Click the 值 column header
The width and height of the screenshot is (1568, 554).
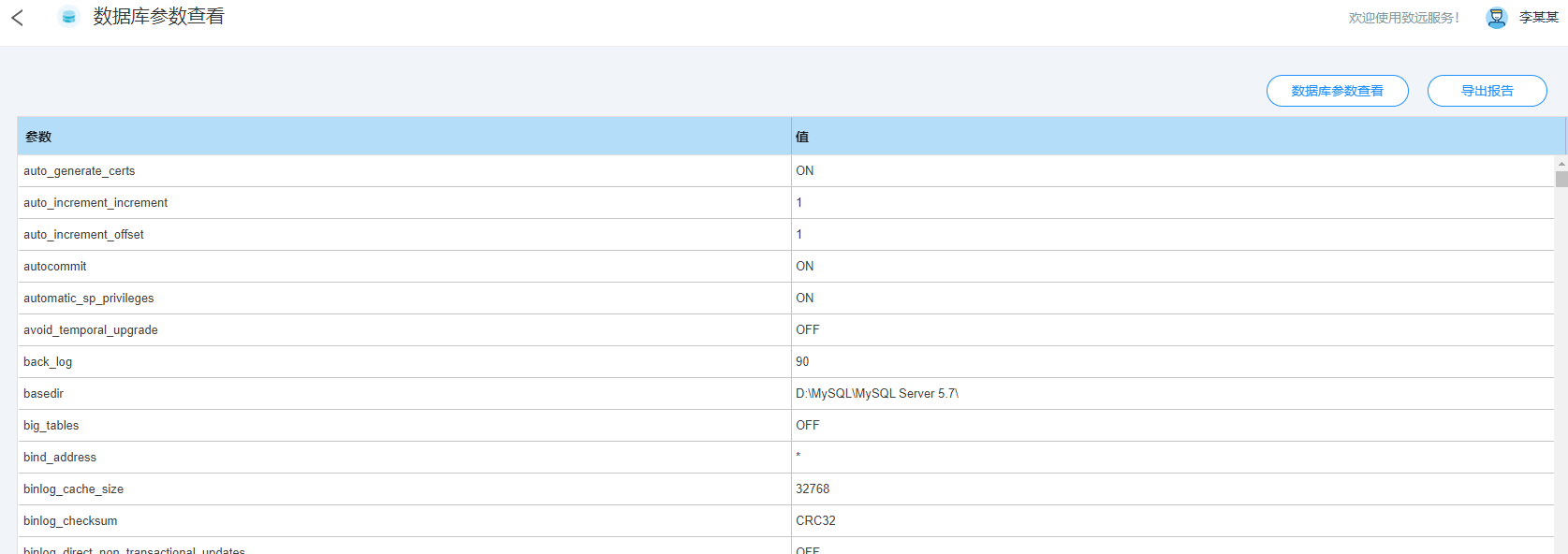1179,137
